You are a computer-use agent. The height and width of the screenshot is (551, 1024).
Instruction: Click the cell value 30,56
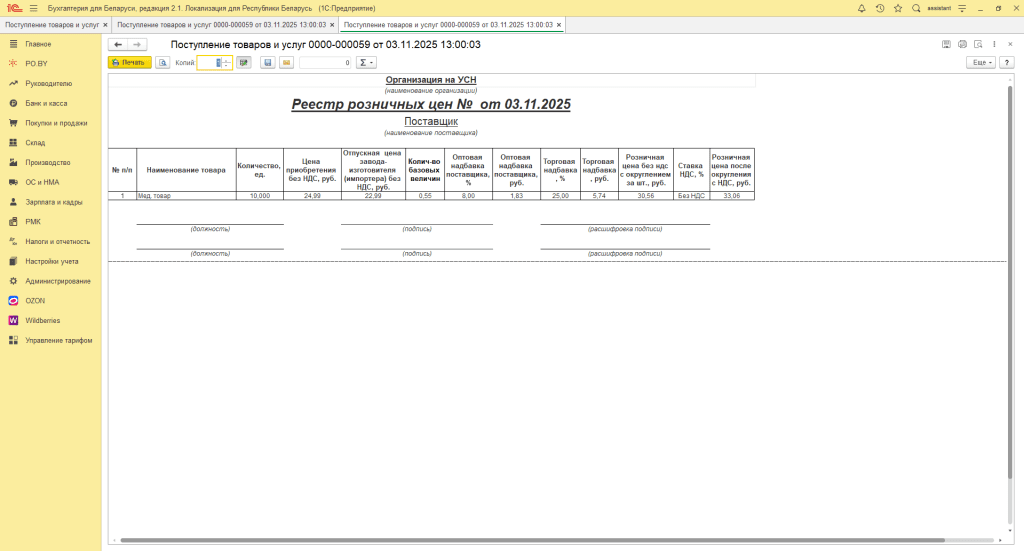click(x=646, y=196)
